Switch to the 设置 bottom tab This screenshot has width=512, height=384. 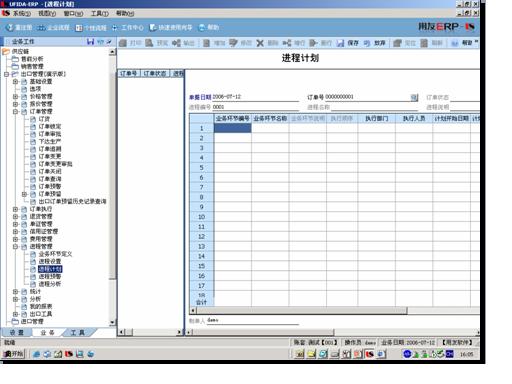[17, 332]
